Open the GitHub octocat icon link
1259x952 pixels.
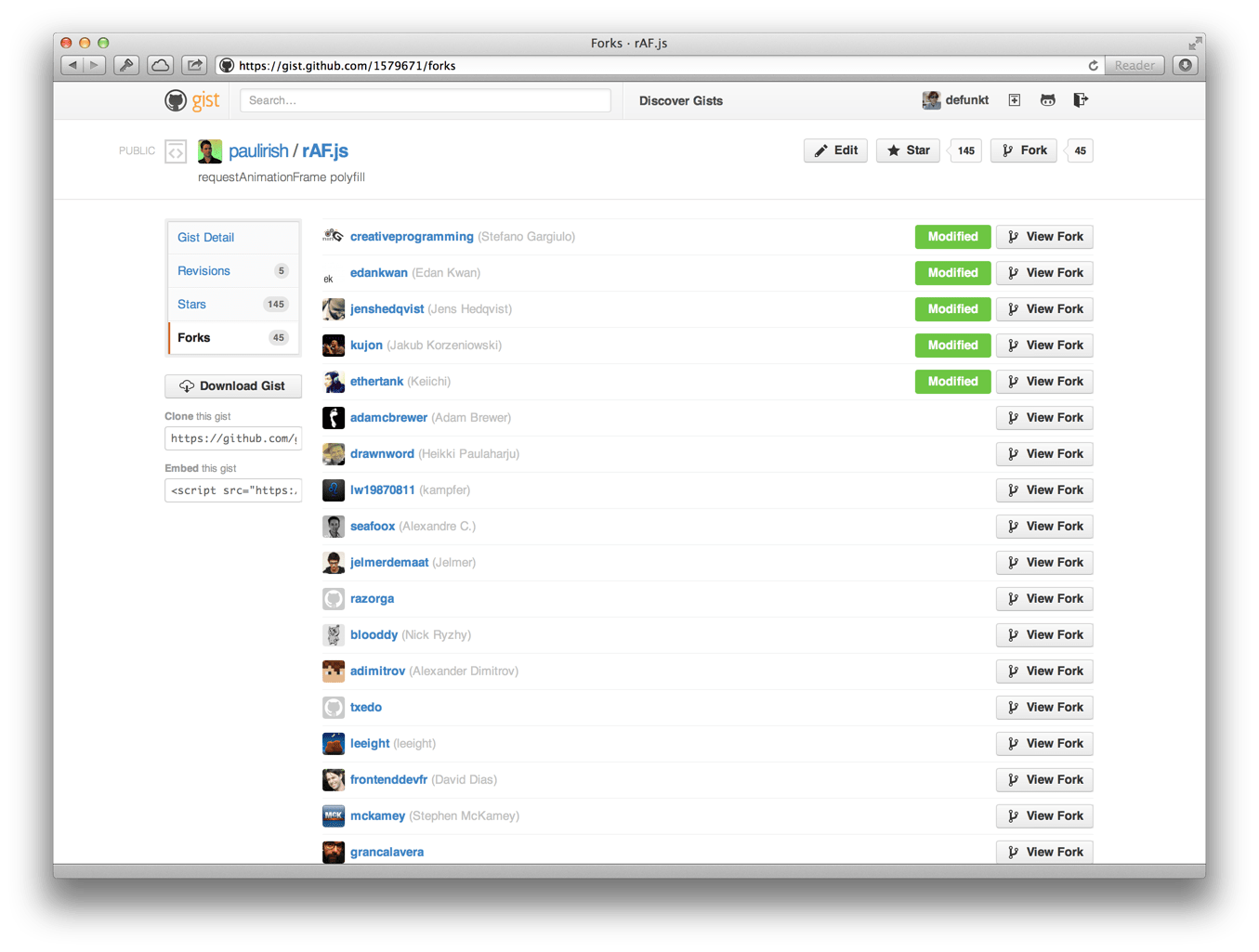coord(1047,100)
